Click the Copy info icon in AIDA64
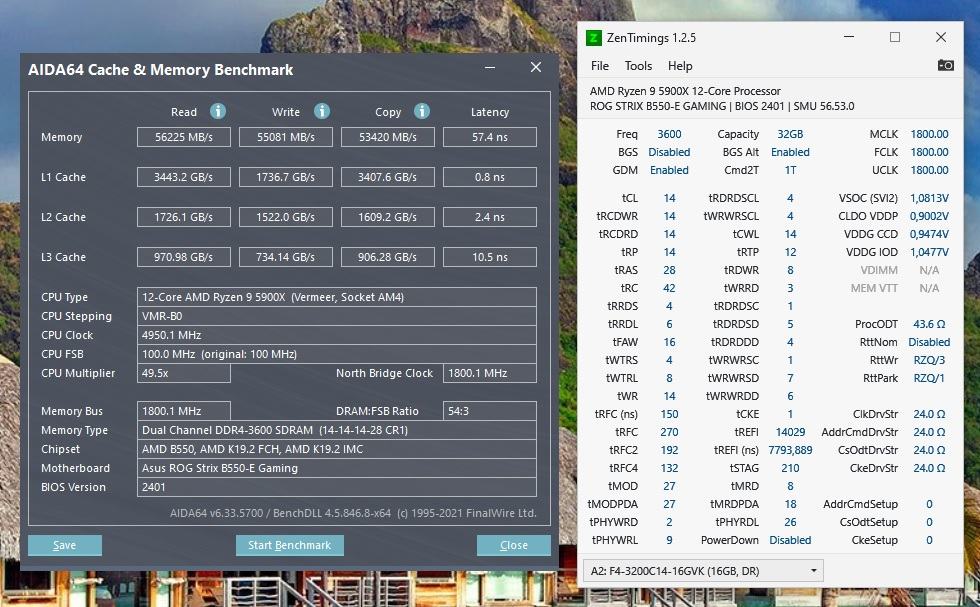The height and width of the screenshot is (607, 980). click(422, 111)
